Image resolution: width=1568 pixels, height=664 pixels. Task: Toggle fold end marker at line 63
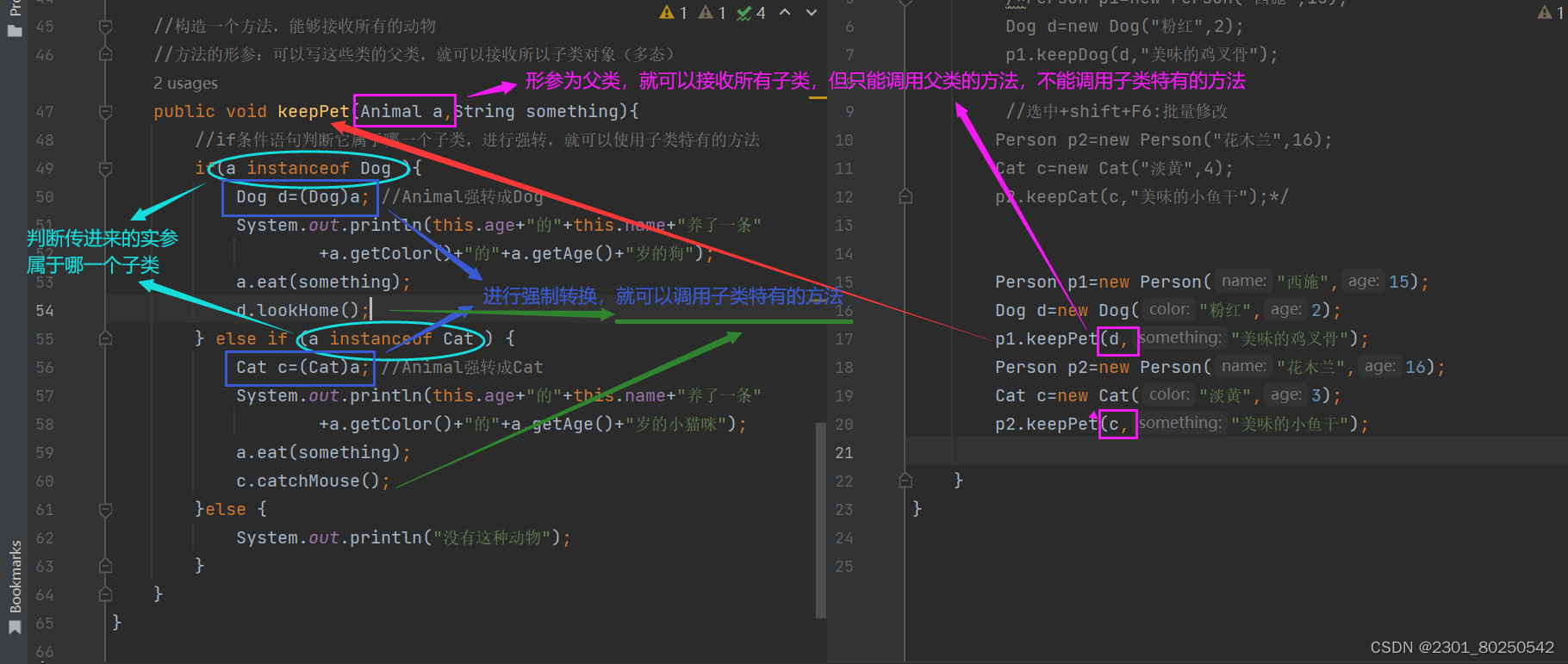105,567
